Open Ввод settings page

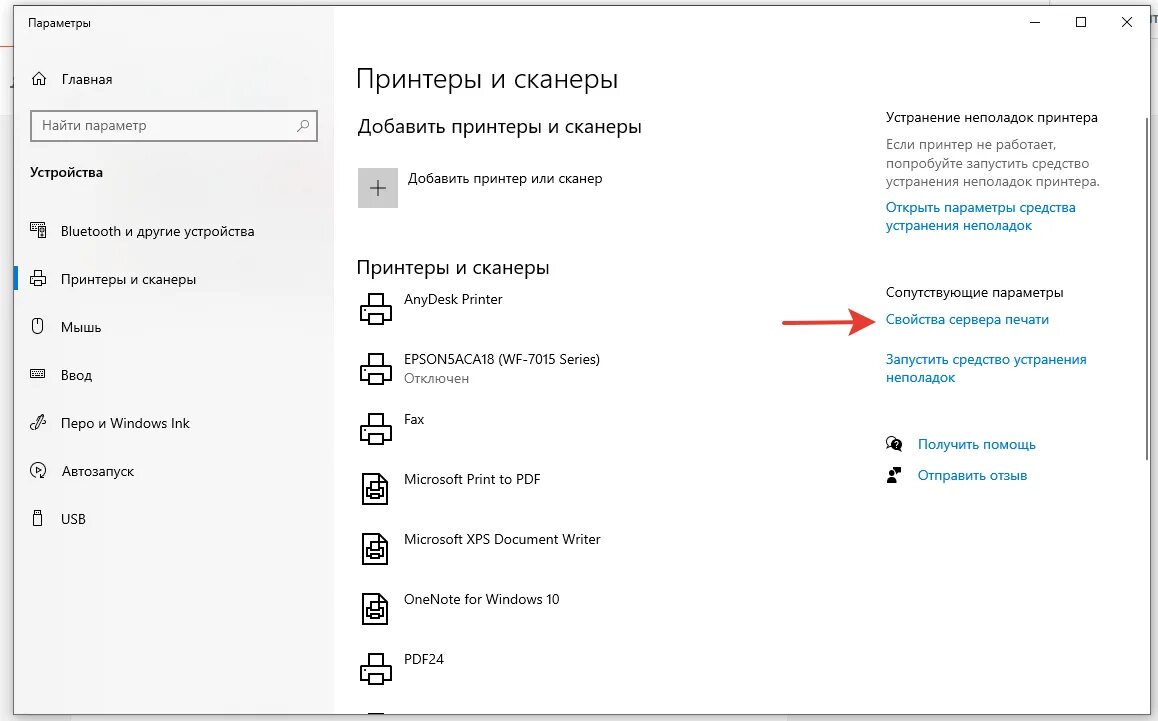[x=76, y=375]
